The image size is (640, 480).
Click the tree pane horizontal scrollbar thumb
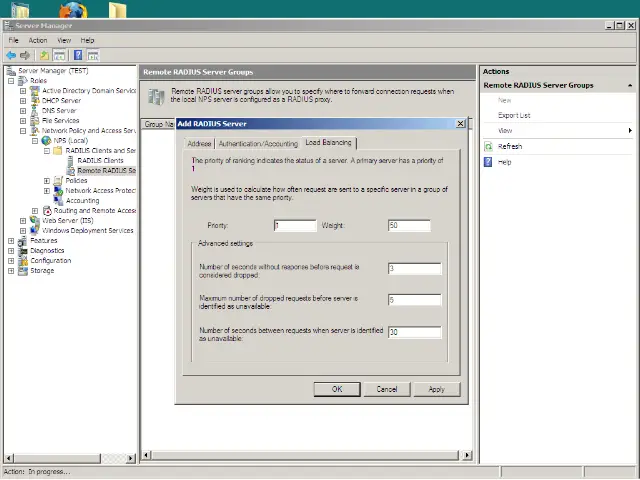coord(57,458)
